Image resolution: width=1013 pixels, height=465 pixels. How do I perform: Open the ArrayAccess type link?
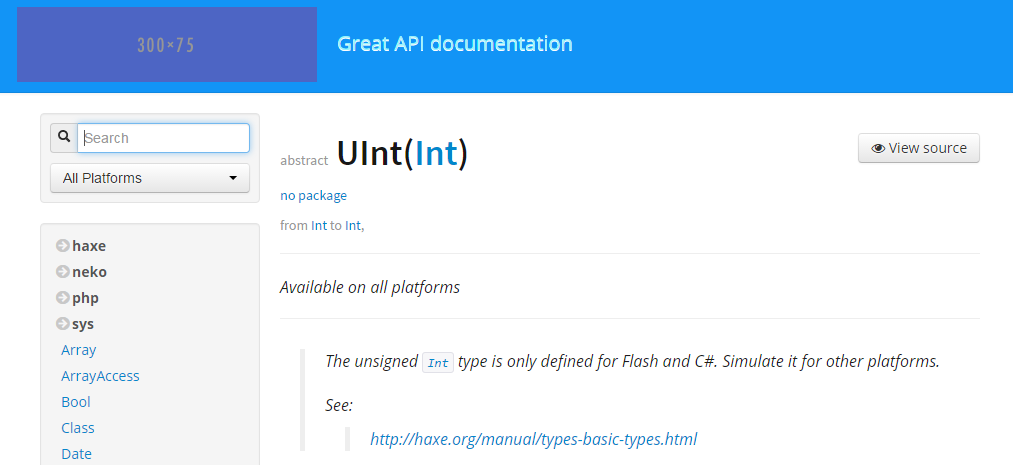pos(100,376)
